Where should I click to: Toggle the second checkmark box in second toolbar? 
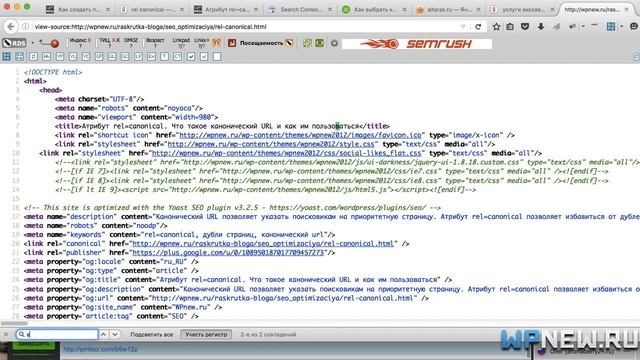coord(204,57)
